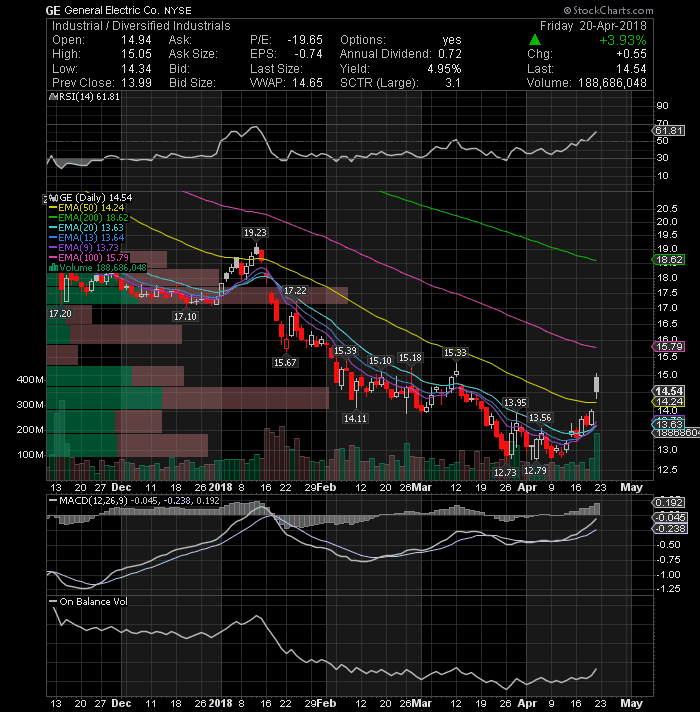The width and height of the screenshot is (700, 712).
Task: Select the VWAP value 14.65
Action: tap(307, 83)
